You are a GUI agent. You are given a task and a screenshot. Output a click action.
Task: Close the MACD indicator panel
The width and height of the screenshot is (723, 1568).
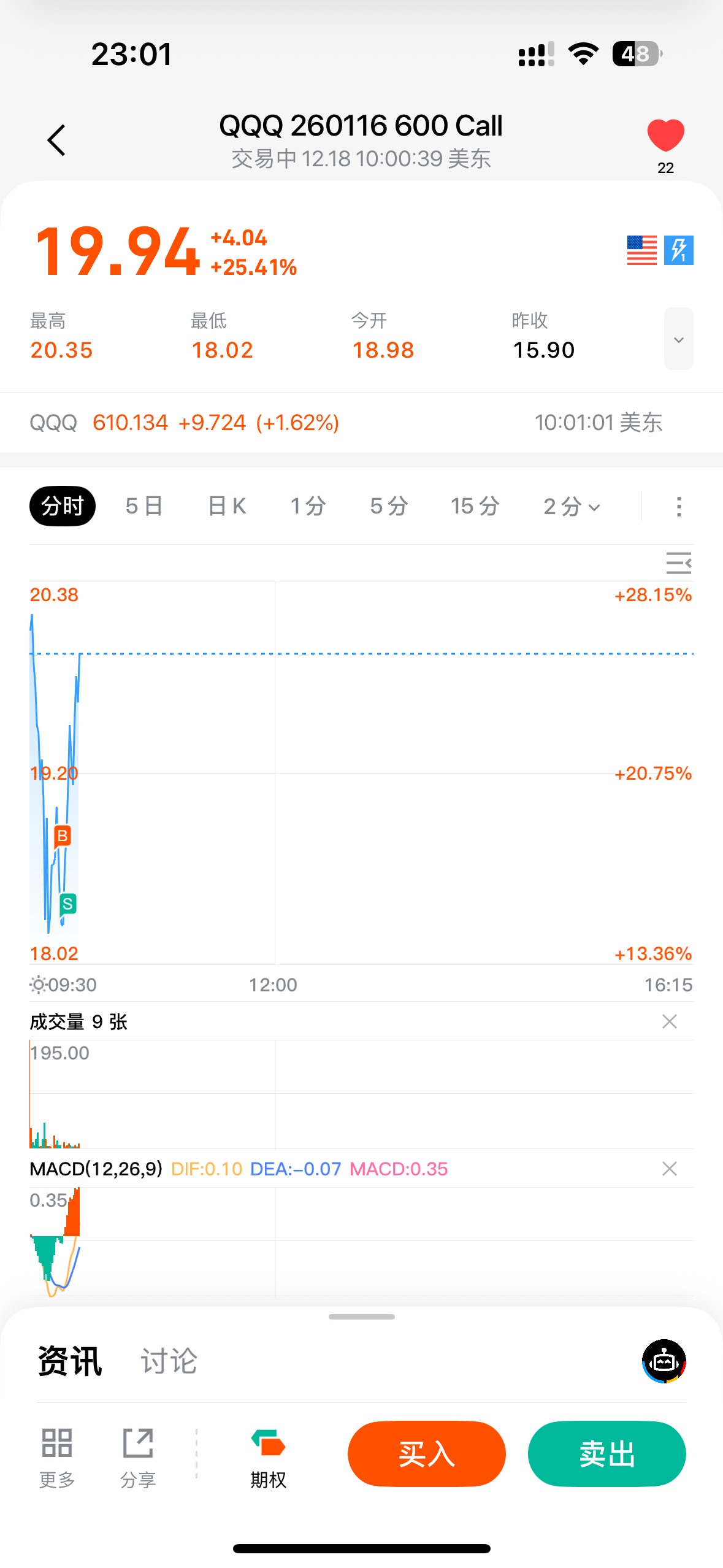tap(669, 1169)
